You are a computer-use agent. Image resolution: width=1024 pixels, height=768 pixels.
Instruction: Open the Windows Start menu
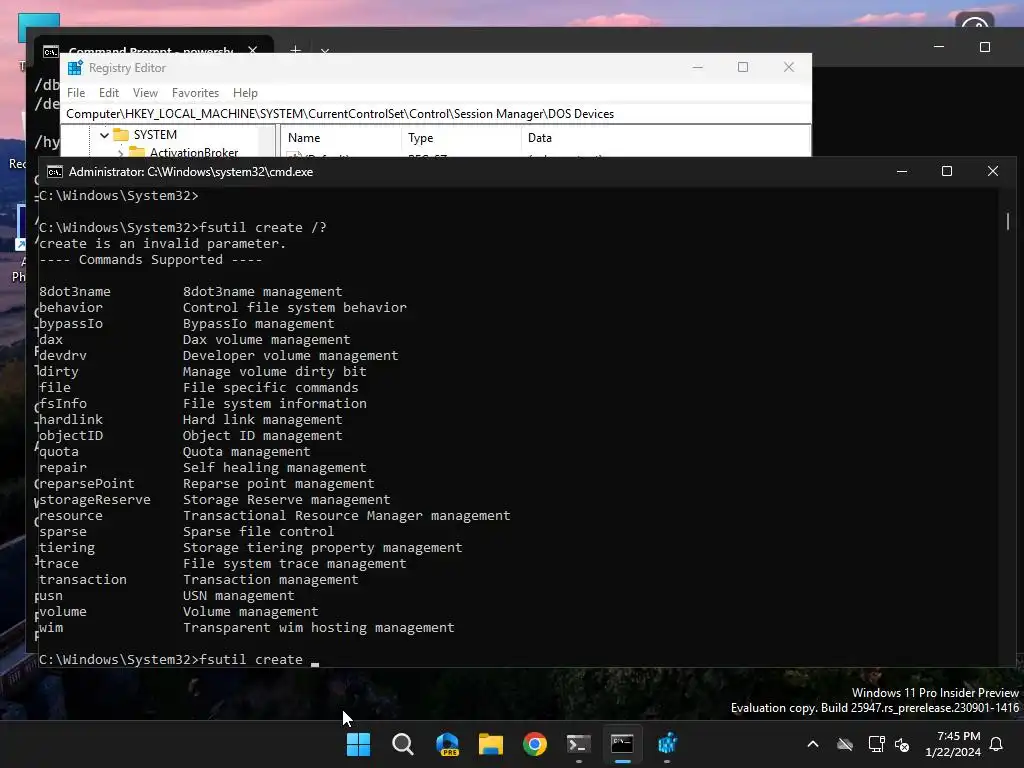358,744
